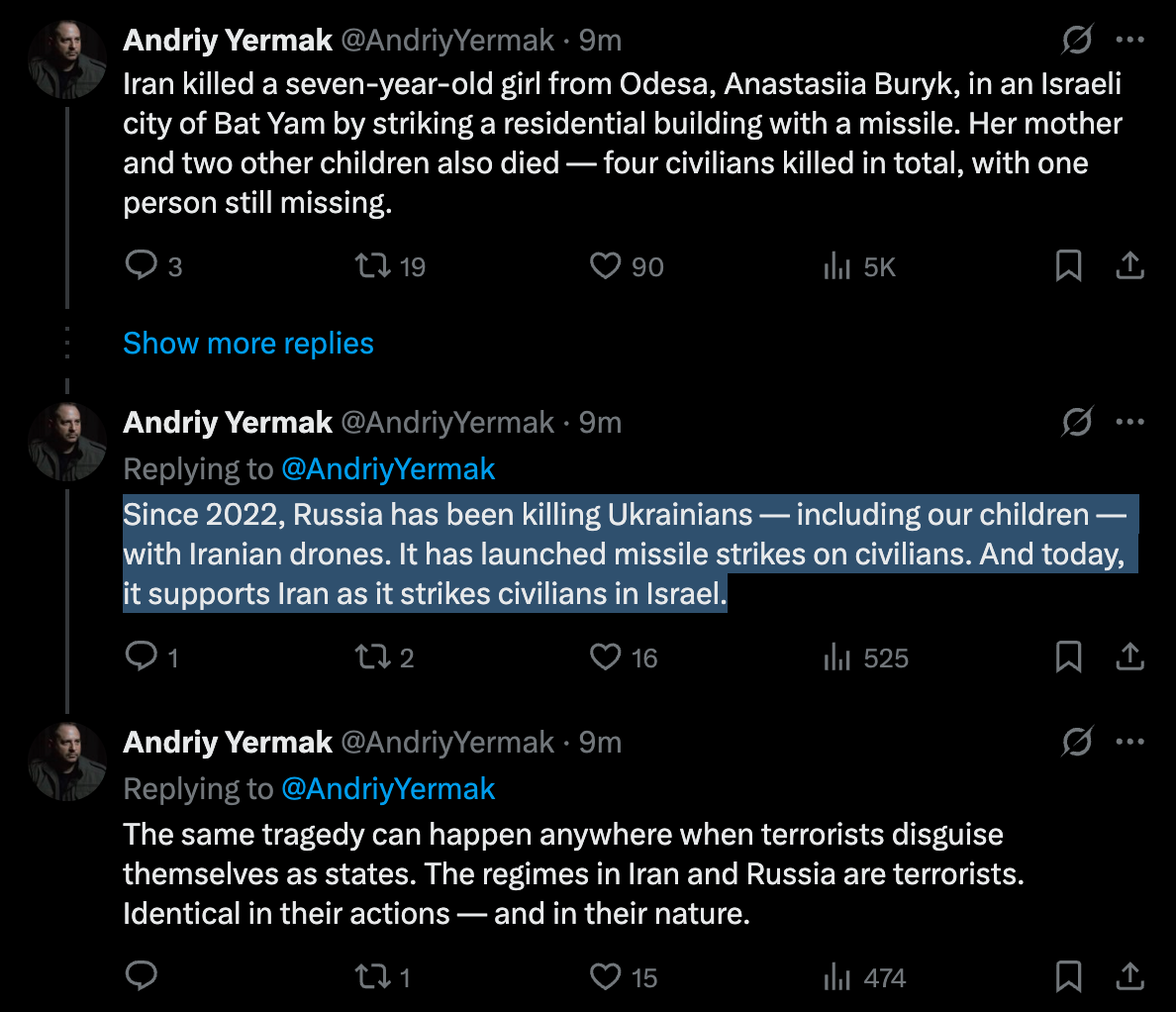View analytics for the 5K views tweet
The width and height of the screenshot is (1176, 1012).
[x=837, y=265]
